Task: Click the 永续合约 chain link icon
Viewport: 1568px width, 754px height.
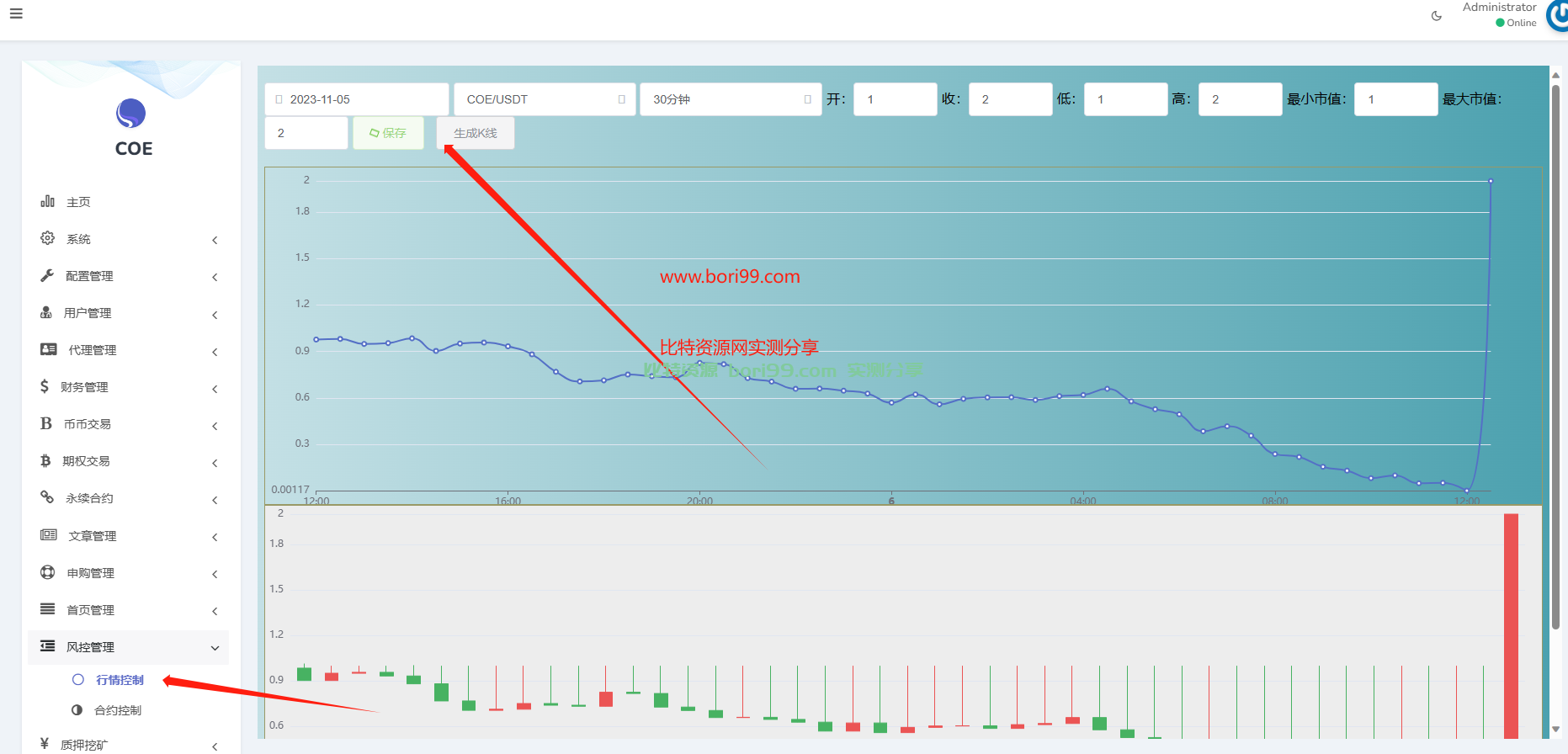Action: [x=47, y=497]
